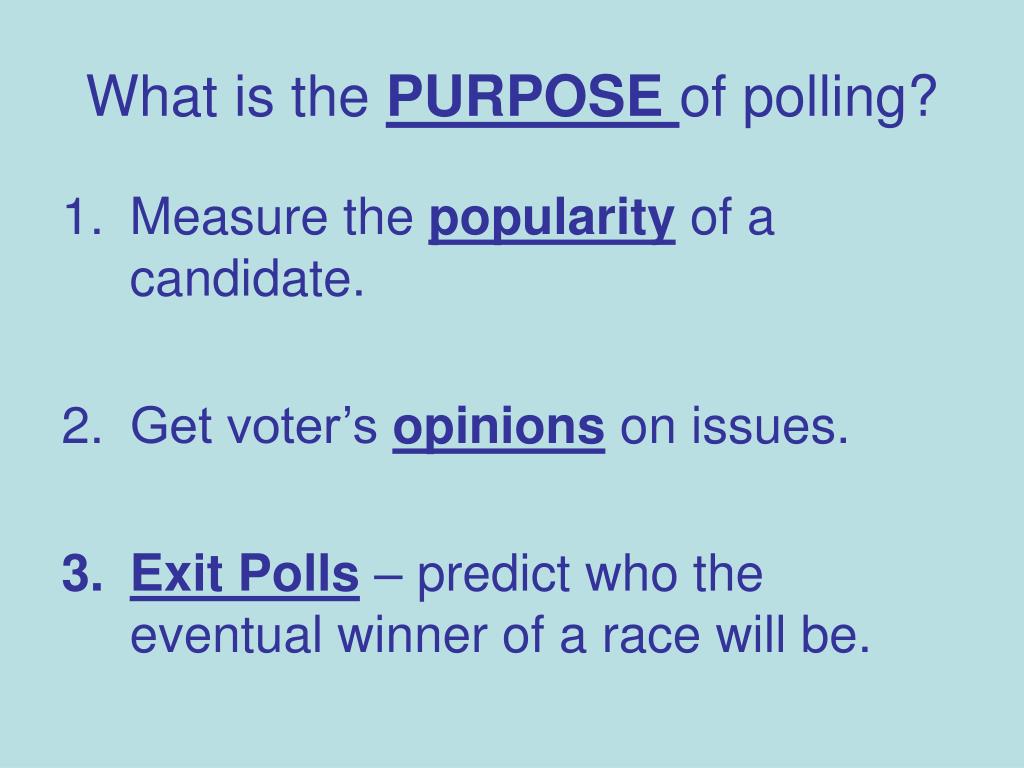Select list number 1 marker
This screenshot has width=1024, height=768.
[82, 217]
